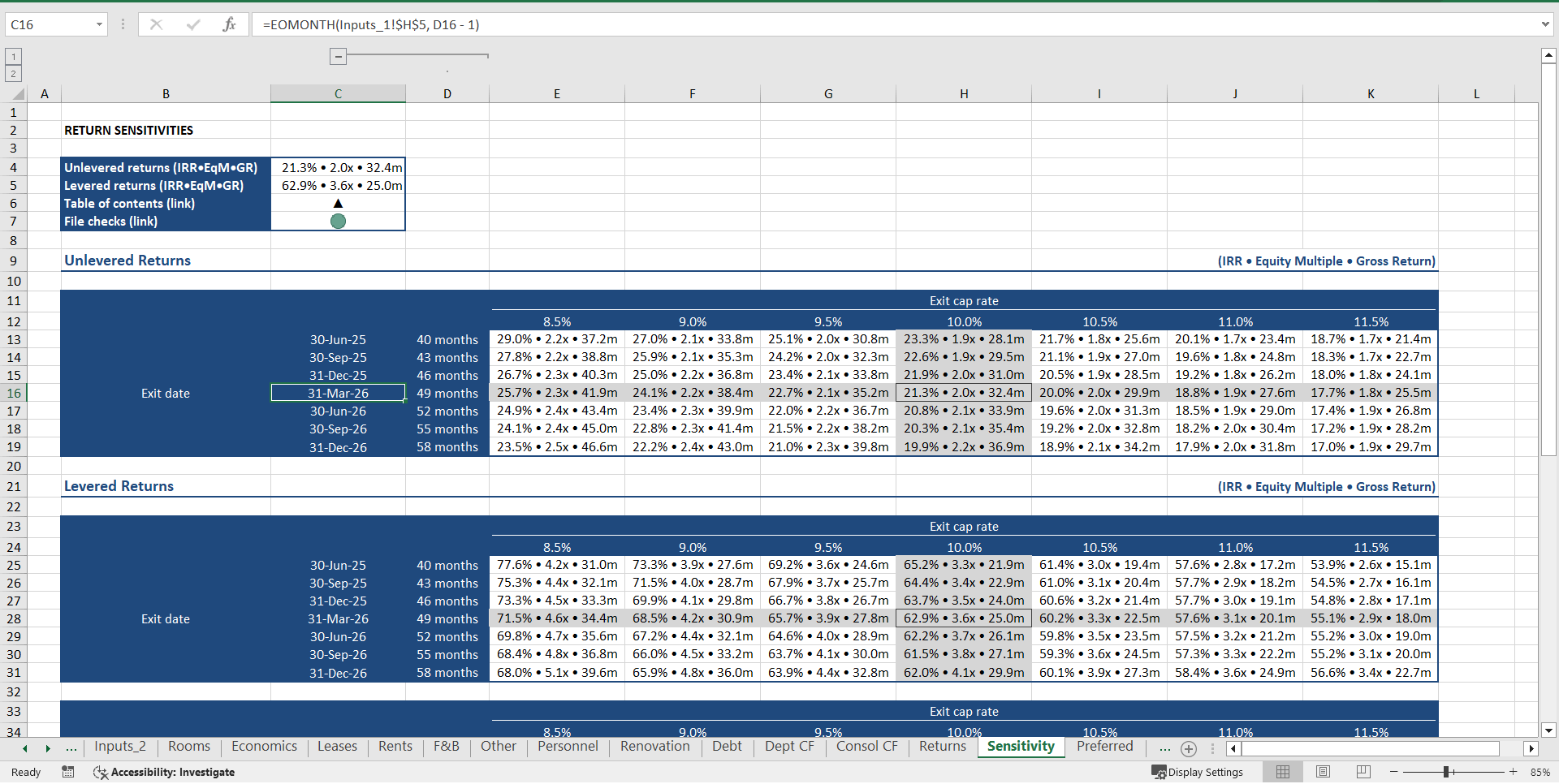Select cell 17.0% • 1.9x • 29.7m
This screenshot has height=784, width=1559.
pos(1371,446)
